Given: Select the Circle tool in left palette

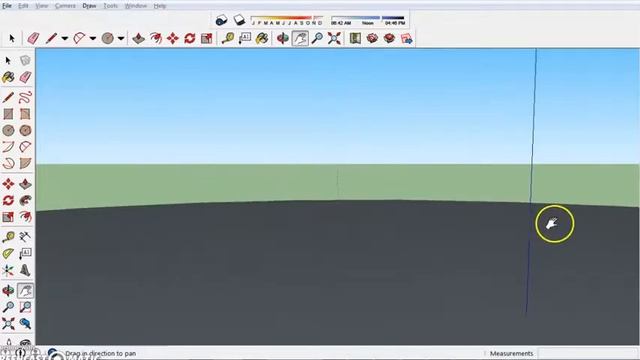Looking at the screenshot, I should click(x=8, y=130).
